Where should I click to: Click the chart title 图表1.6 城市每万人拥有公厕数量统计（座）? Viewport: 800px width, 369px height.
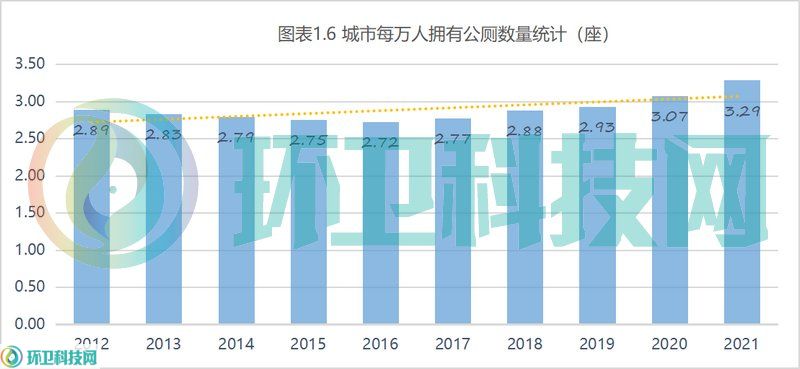click(x=443, y=35)
